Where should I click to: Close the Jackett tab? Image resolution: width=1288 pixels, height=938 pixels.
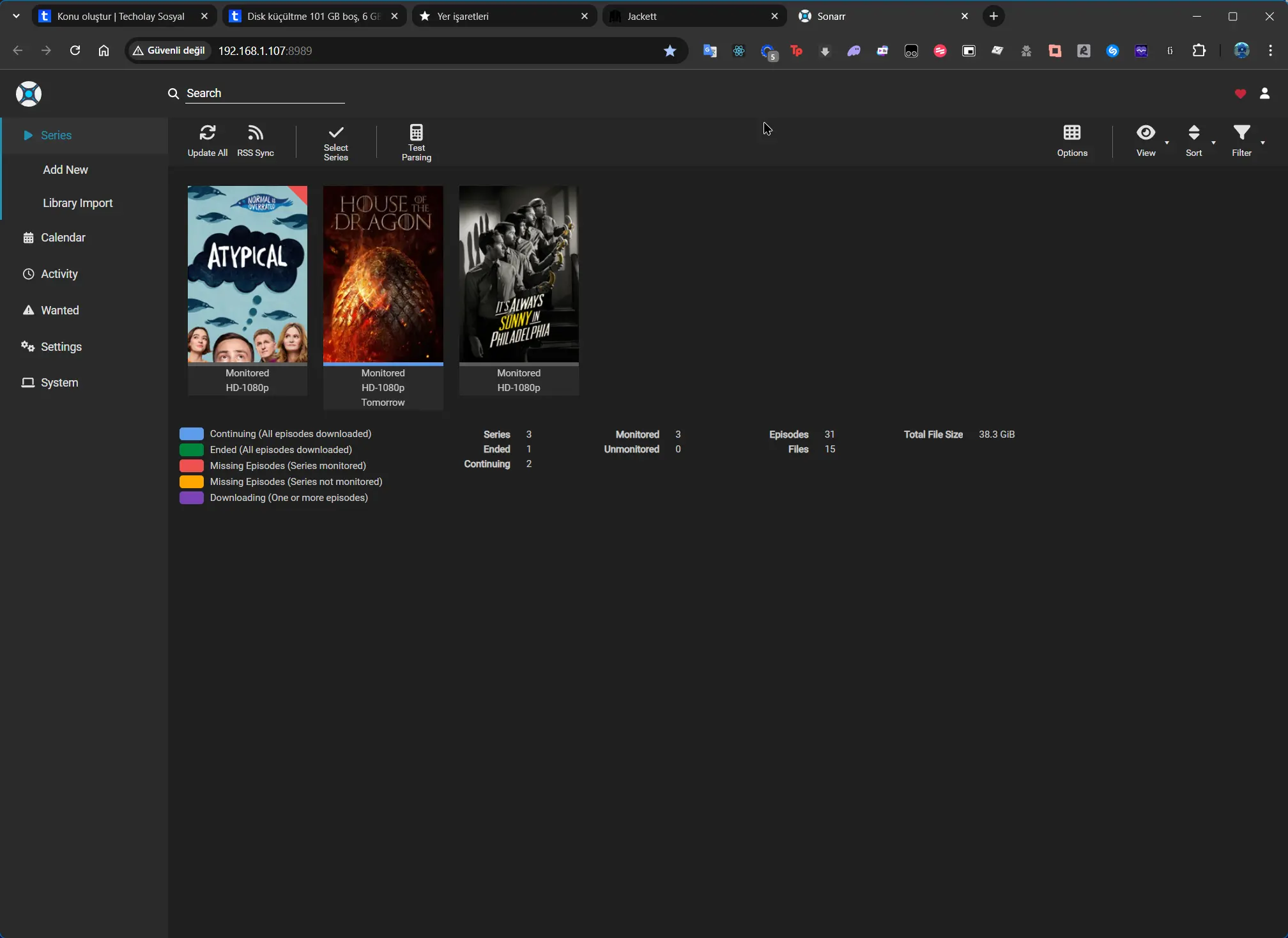click(774, 16)
